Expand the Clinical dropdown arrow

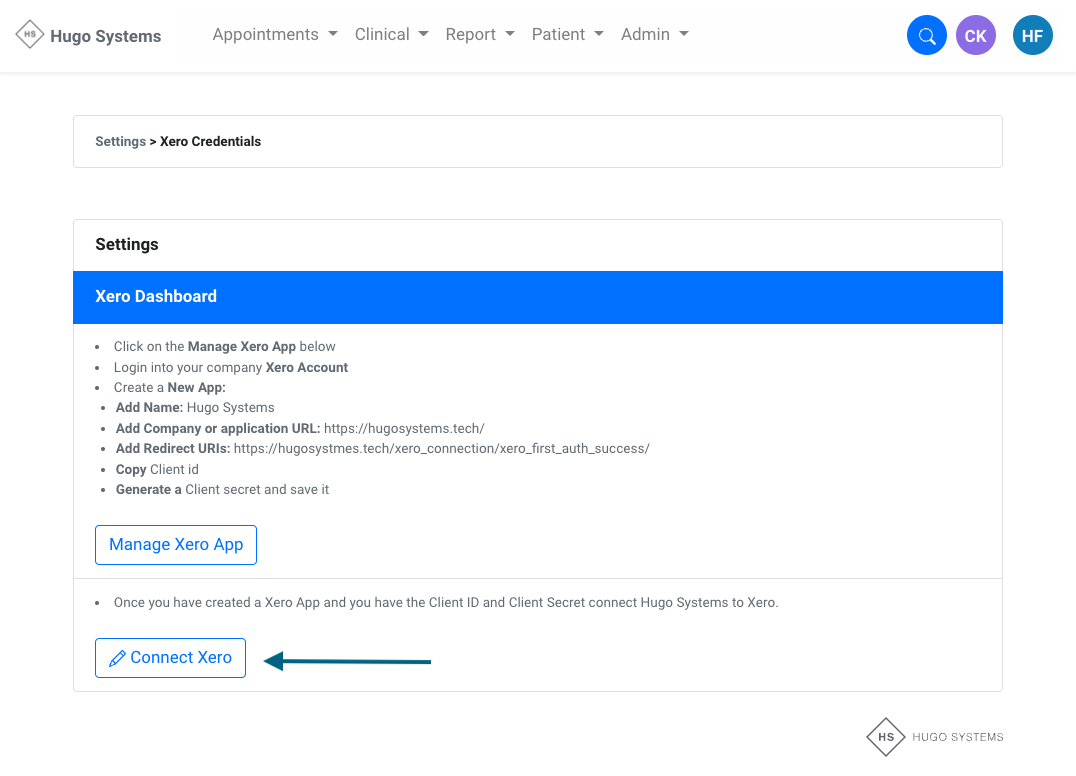point(423,34)
